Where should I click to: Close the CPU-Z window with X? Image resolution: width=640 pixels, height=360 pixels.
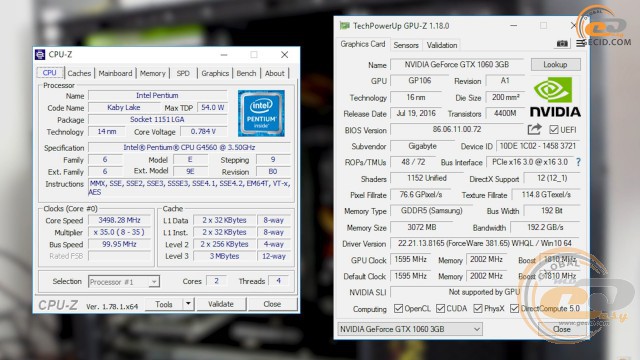[x=284, y=54]
